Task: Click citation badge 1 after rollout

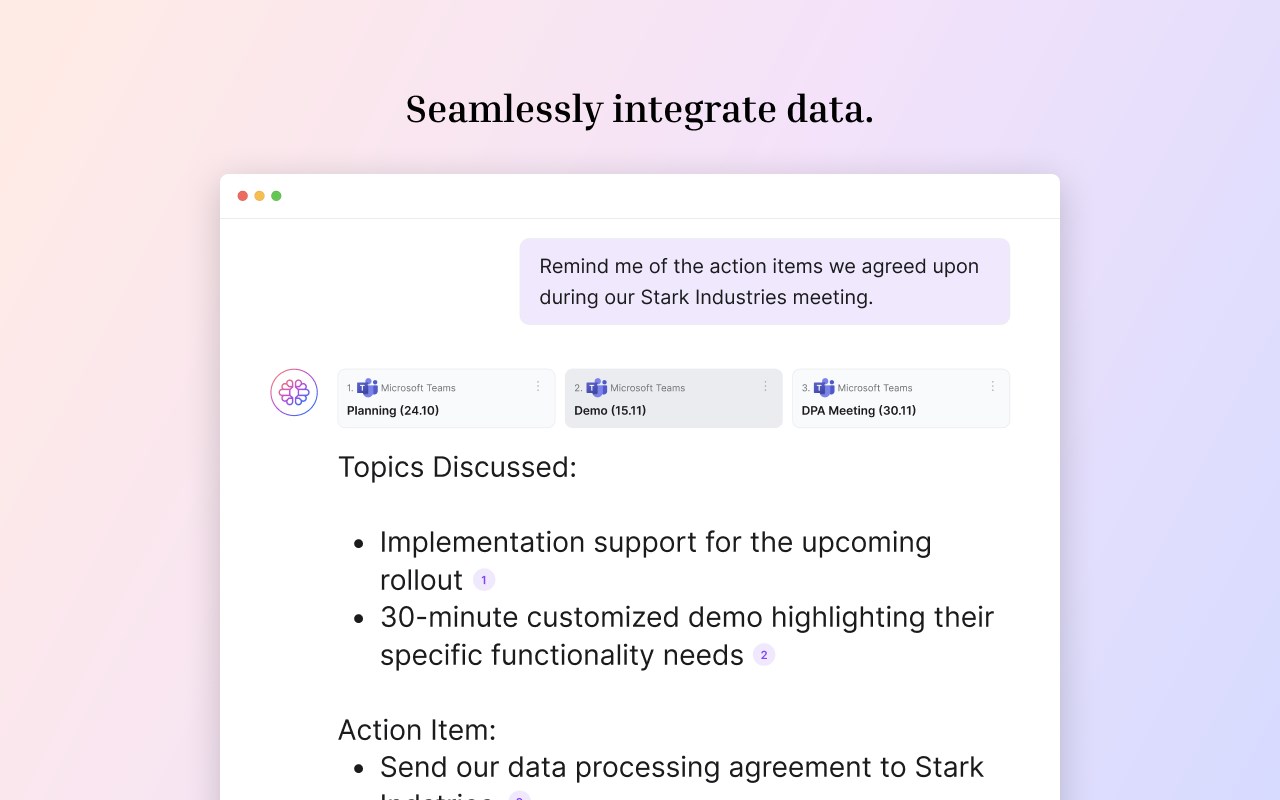Action: click(x=484, y=580)
